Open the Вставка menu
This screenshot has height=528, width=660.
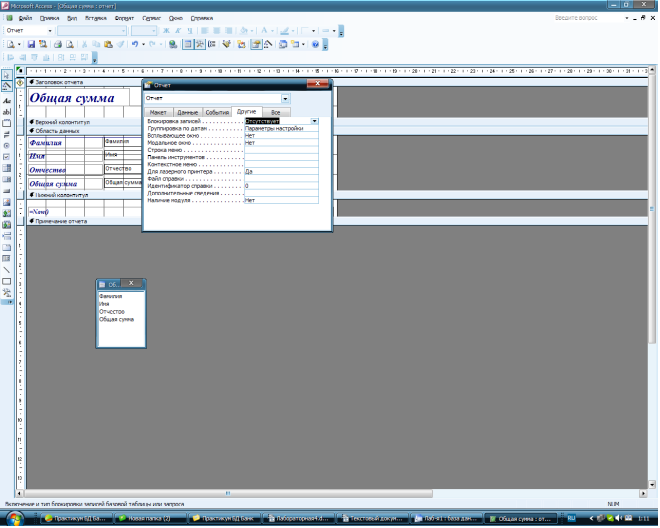point(96,18)
